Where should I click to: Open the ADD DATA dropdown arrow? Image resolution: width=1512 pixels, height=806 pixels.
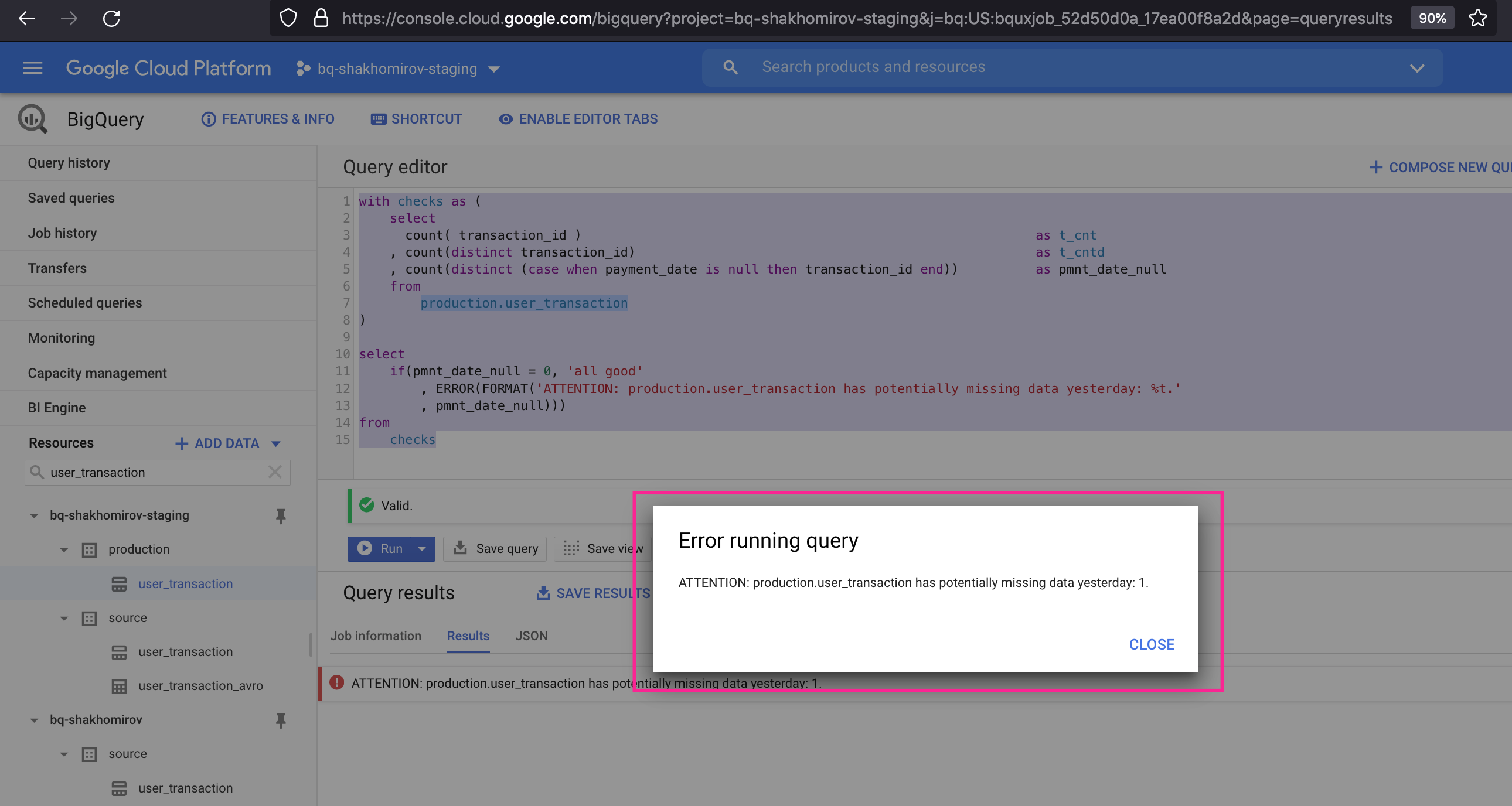click(x=276, y=443)
